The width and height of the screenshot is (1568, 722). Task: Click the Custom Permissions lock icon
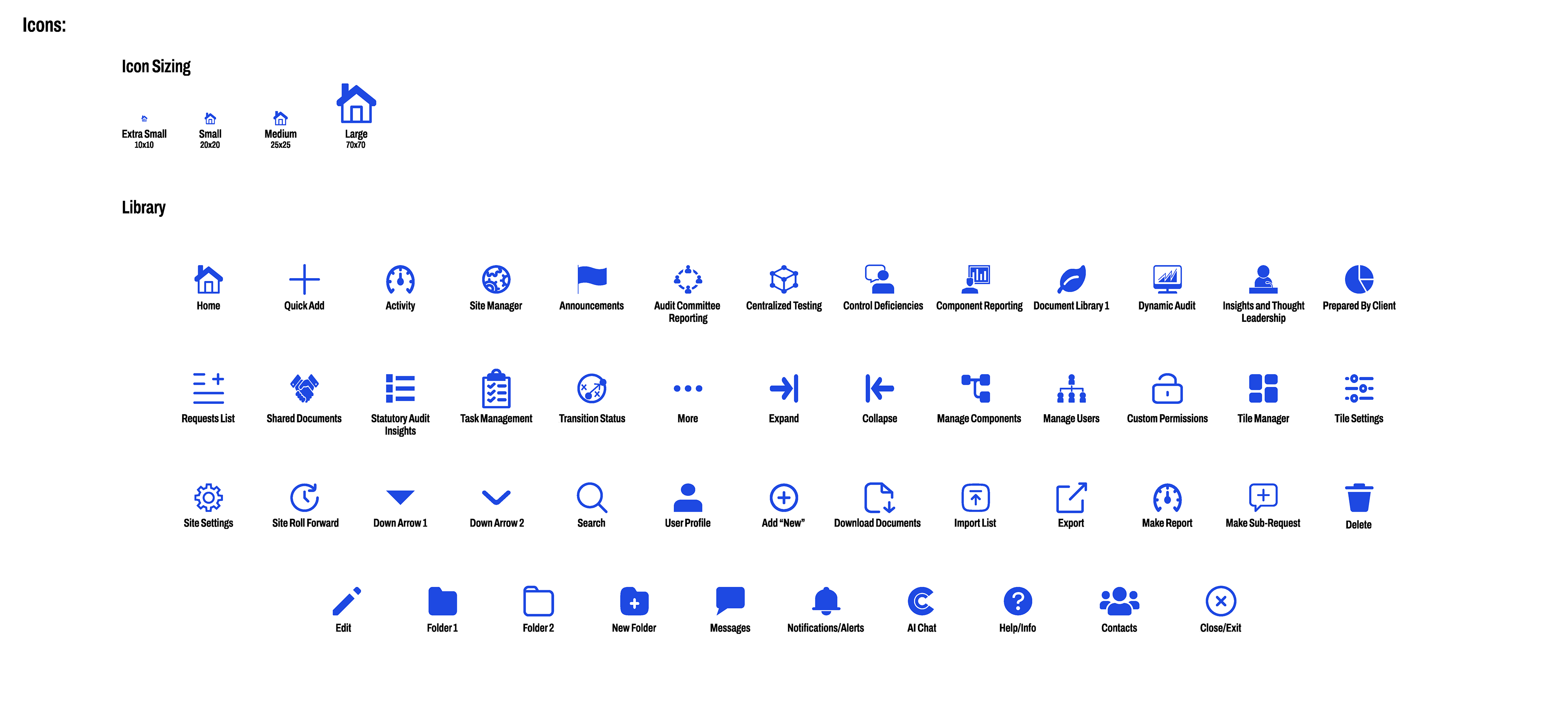[1167, 388]
